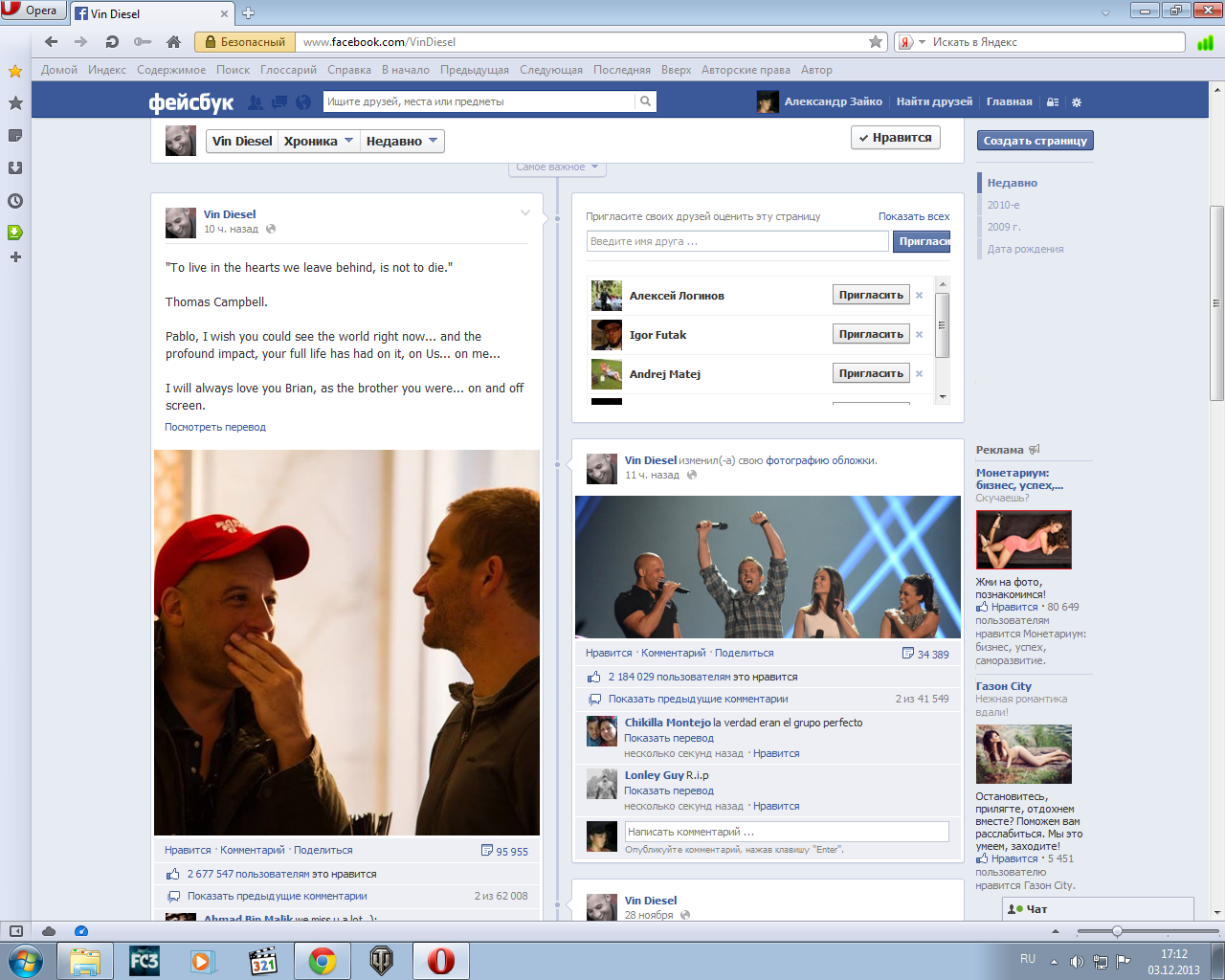Click Авторские права in navigation bar

[x=746, y=70]
